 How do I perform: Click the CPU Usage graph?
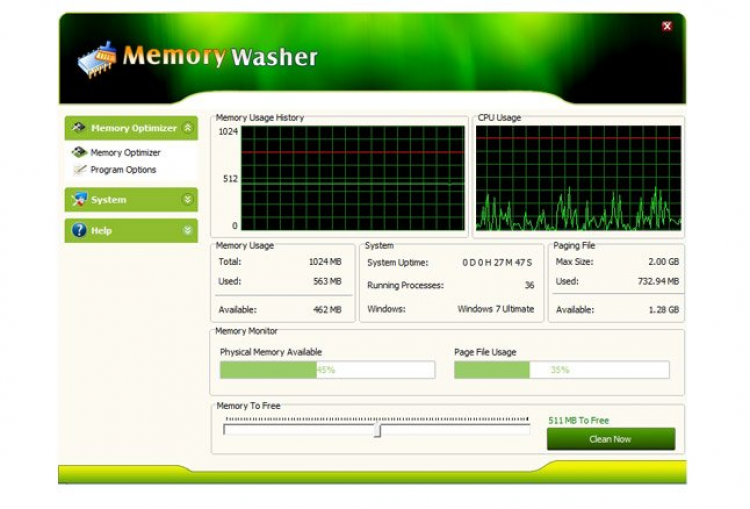(x=578, y=178)
